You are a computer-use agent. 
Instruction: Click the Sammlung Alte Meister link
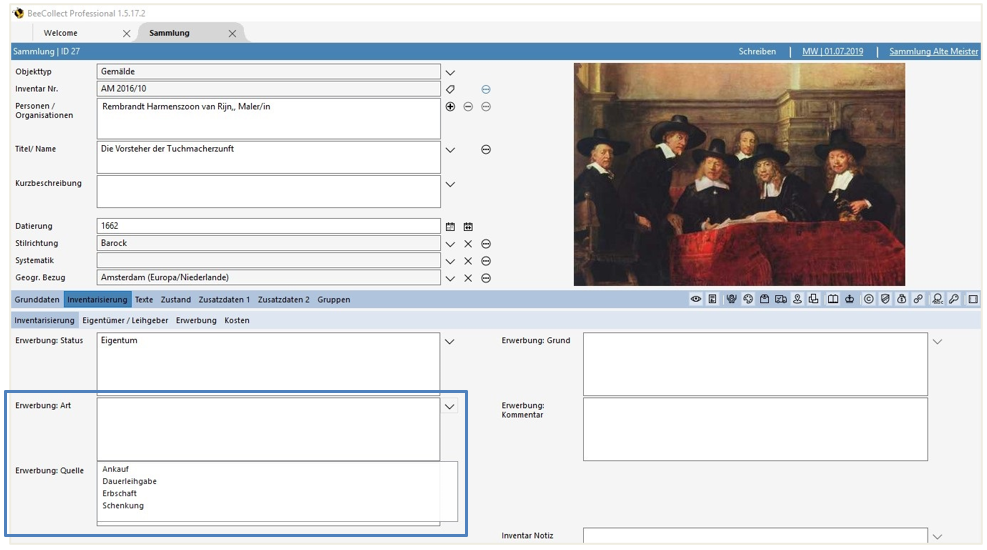coord(932,51)
